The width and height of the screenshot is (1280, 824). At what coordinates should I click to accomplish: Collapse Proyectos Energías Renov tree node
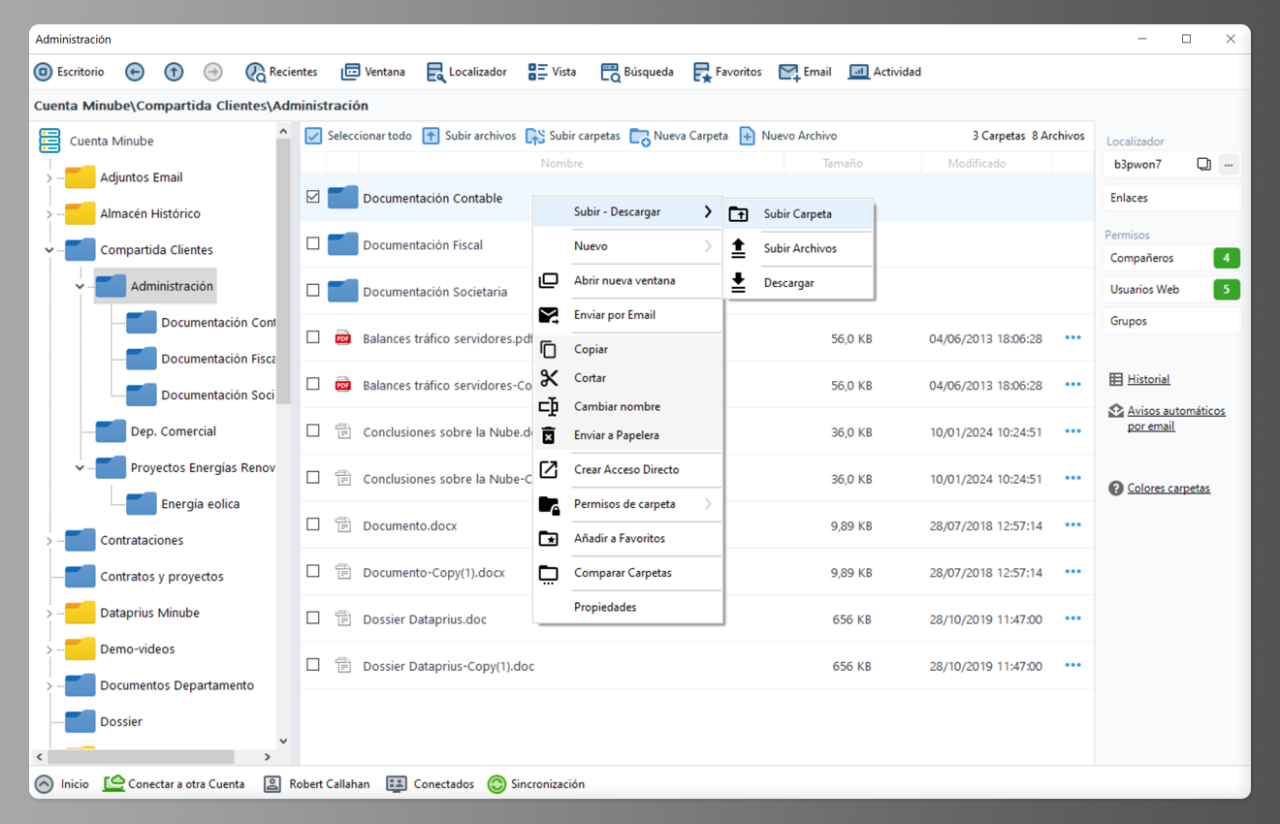tap(80, 467)
